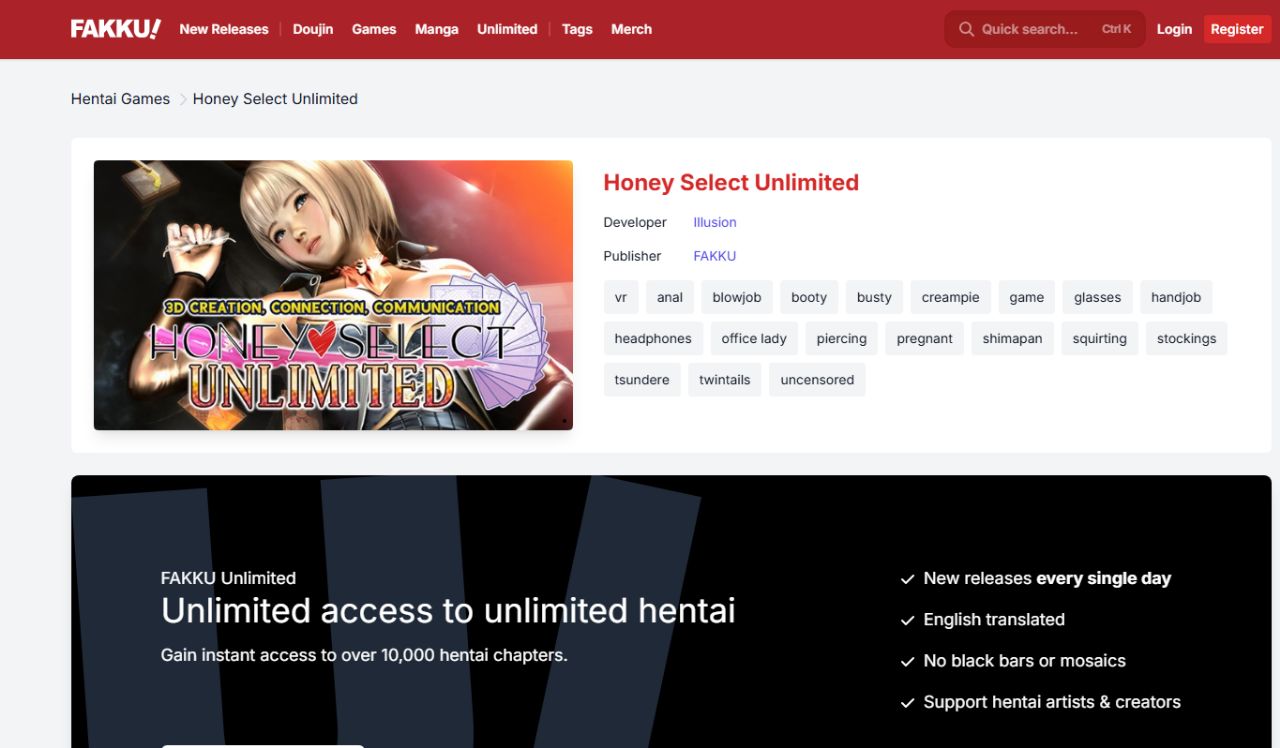The image size is (1280, 748).
Task: Click 'Support hentai artists & creators' line
Action: tap(1052, 702)
